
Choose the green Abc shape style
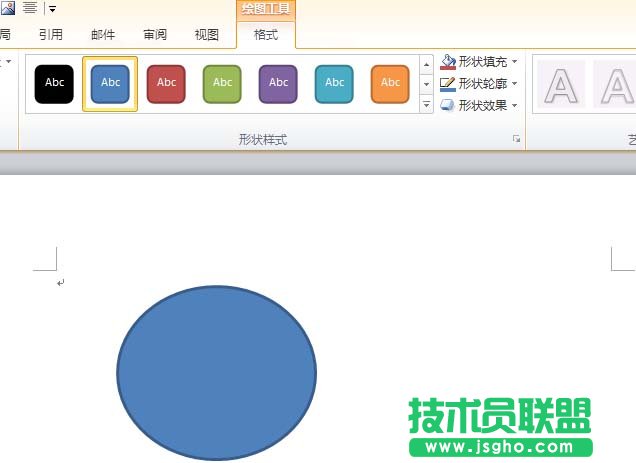click(x=222, y=84)
